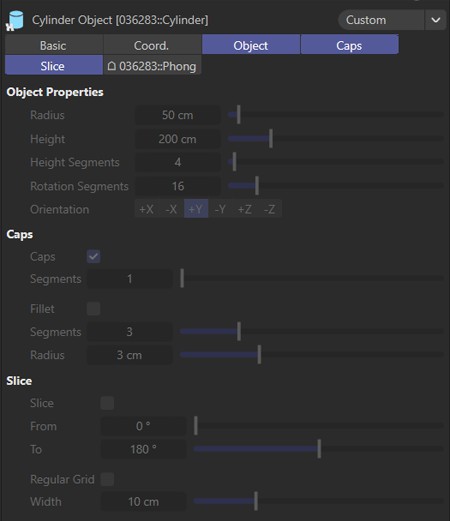Select the +Y orientation button
The height and width of the screenshot is (521, 450).
[196, 209]
